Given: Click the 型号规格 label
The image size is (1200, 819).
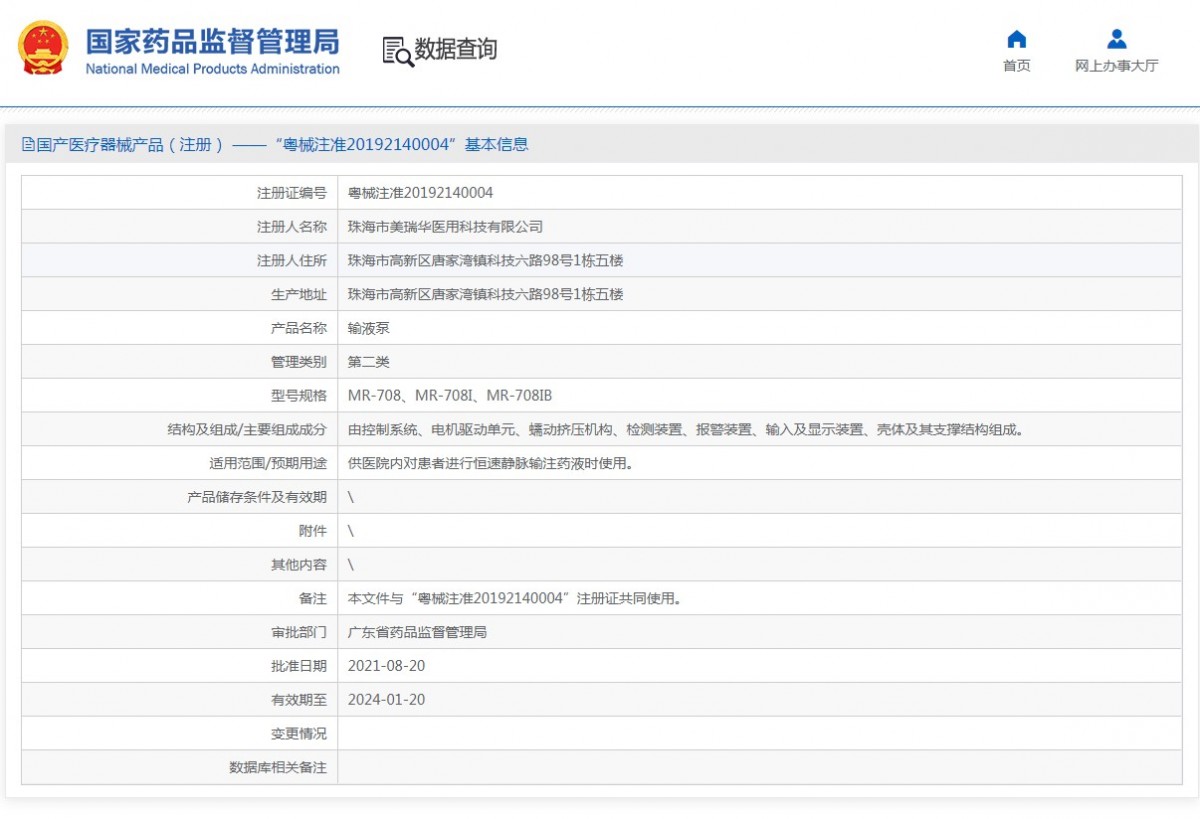Looking at the screenshot, I should click(299, 396).
